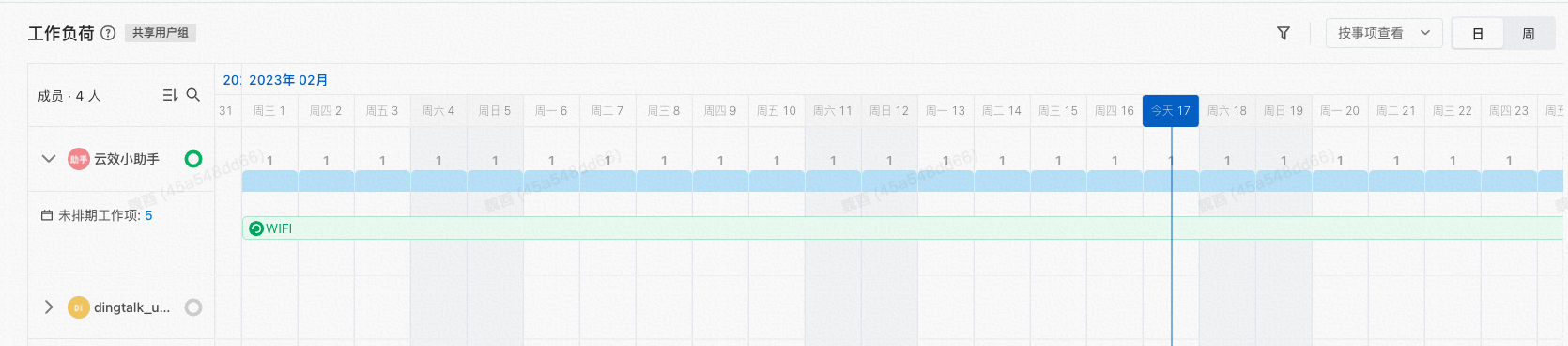Open the unscheduled work items count 5
This screenshot has width=1568, height=346.
coord(148,215)
